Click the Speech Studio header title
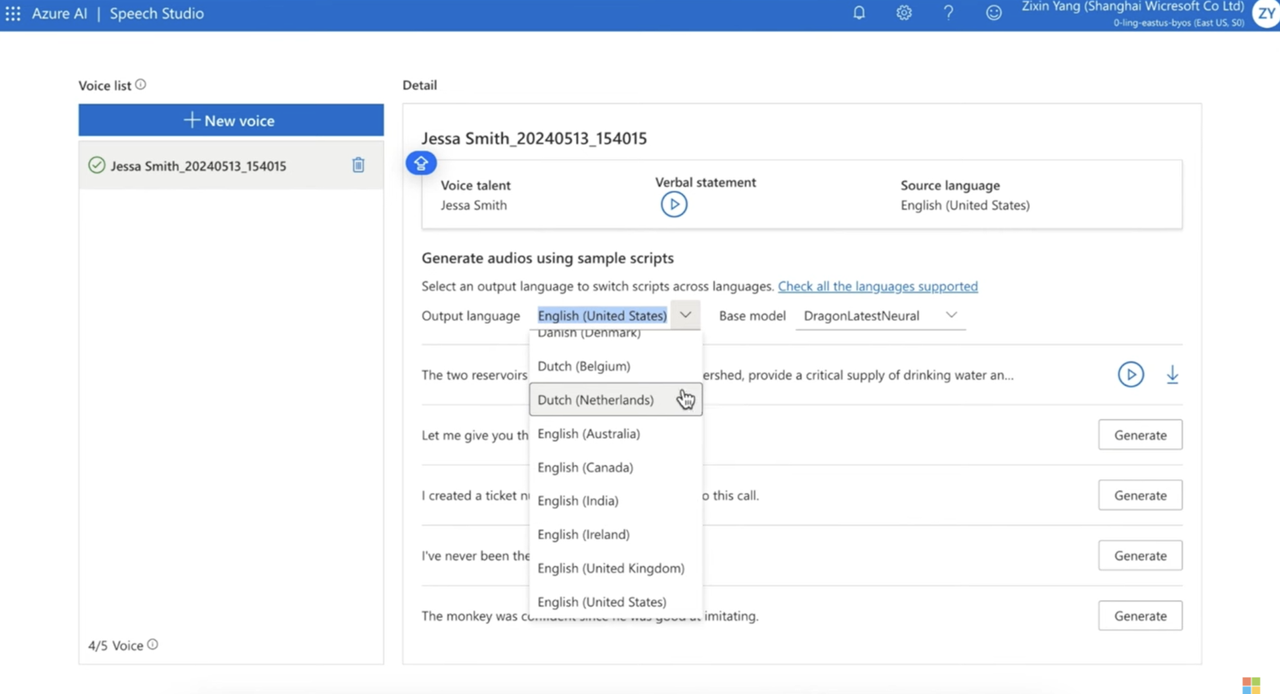 (157, 14)
